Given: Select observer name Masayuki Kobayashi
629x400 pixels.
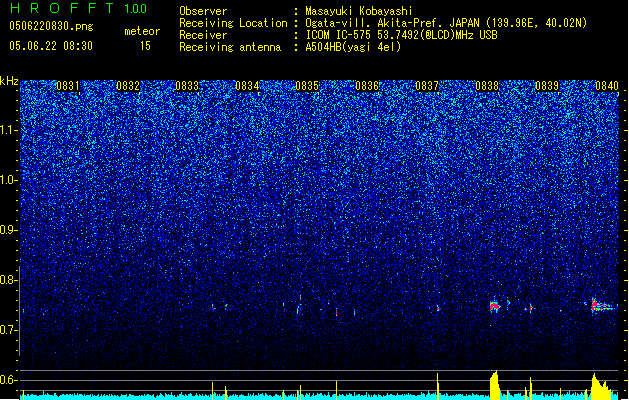Looking at the screenshot, I should coord(359,11).
